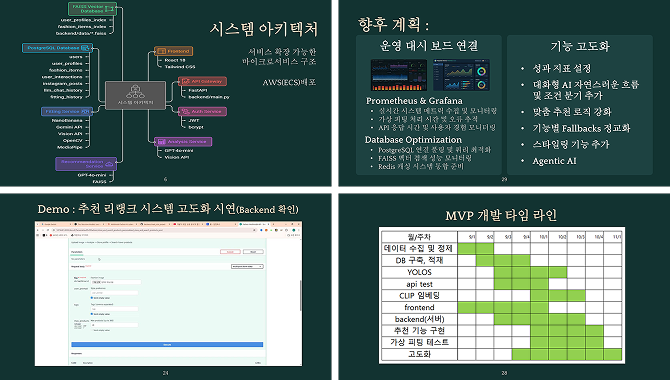670x380 pixels.
Task: Click the '기능별 Fallbacks 정교화' bullet
Action: pos(581,128)
